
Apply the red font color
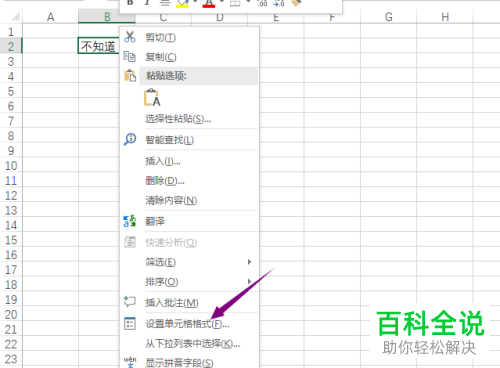209,3
